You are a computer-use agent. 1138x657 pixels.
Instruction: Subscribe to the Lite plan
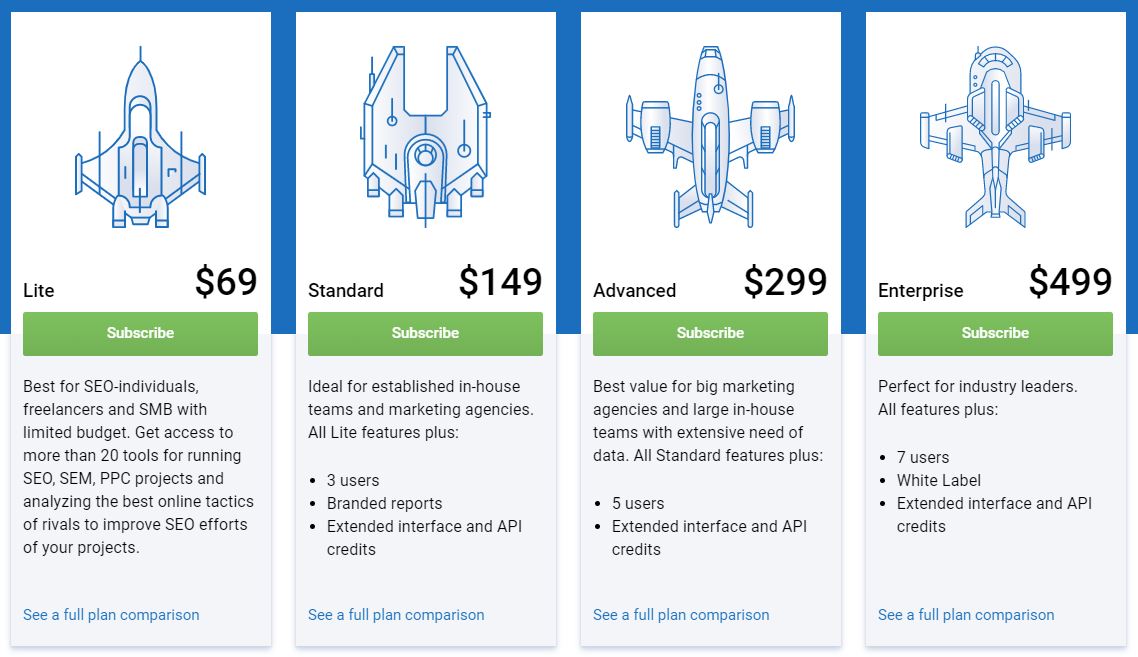point(140,333)
